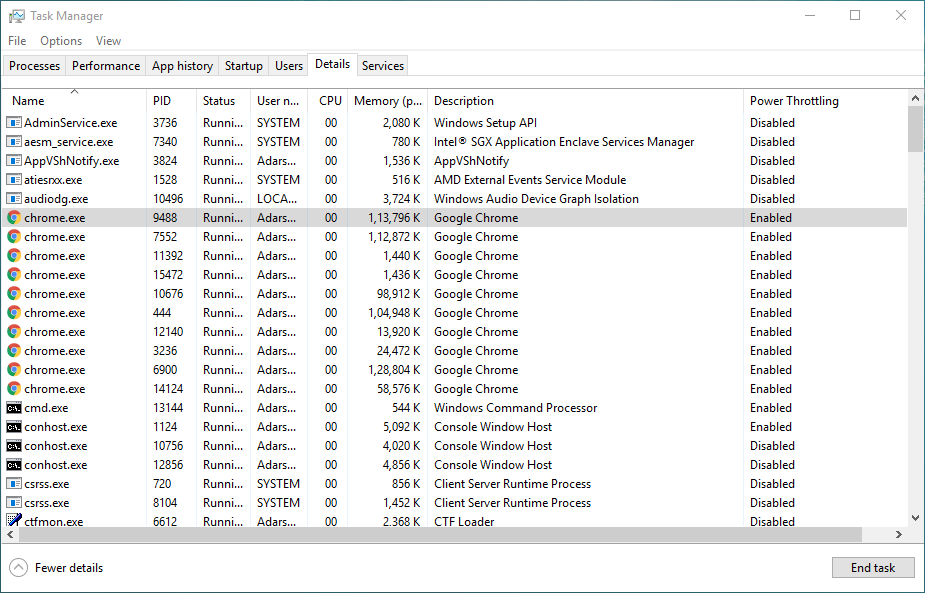
Task: Click the horizontal scrollbar right arrow
Action: [899, 535]
